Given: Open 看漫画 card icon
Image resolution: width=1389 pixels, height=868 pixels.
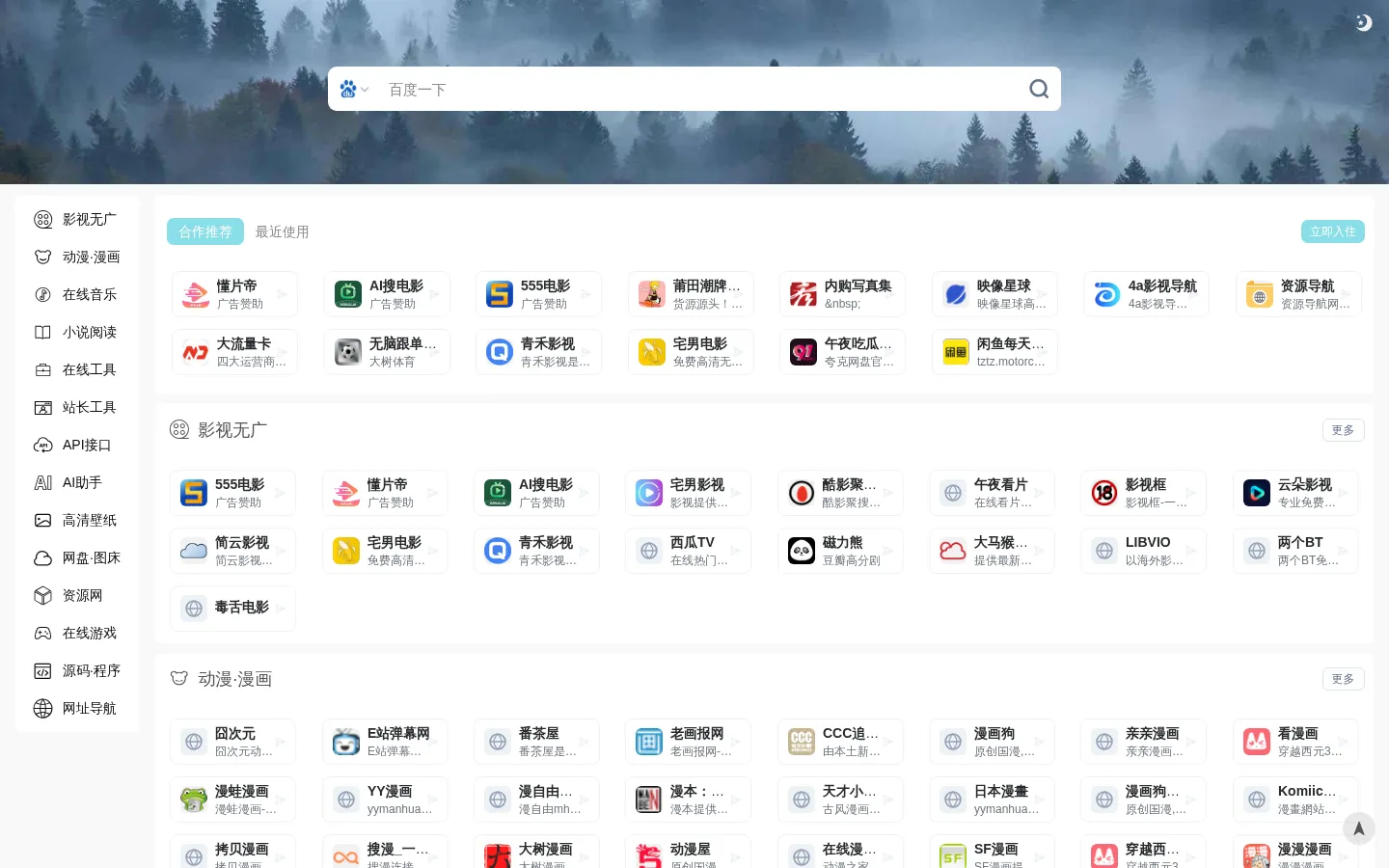Looking at the screenshot, I should pos(1257,742).
